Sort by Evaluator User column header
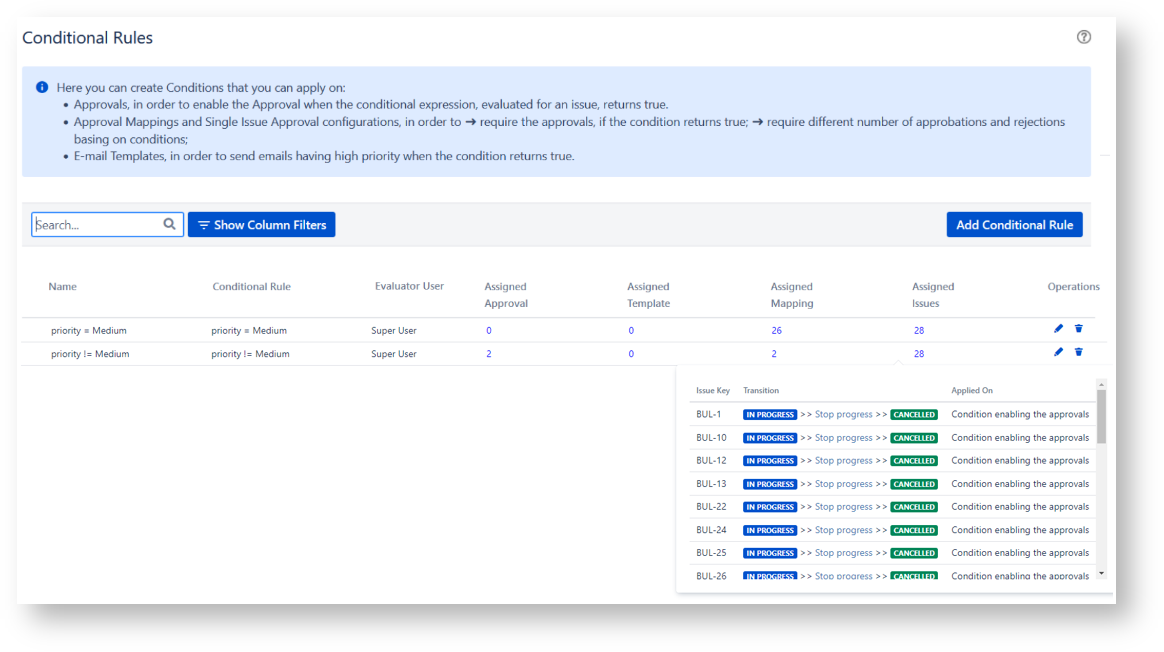 (x=409, y=286)
